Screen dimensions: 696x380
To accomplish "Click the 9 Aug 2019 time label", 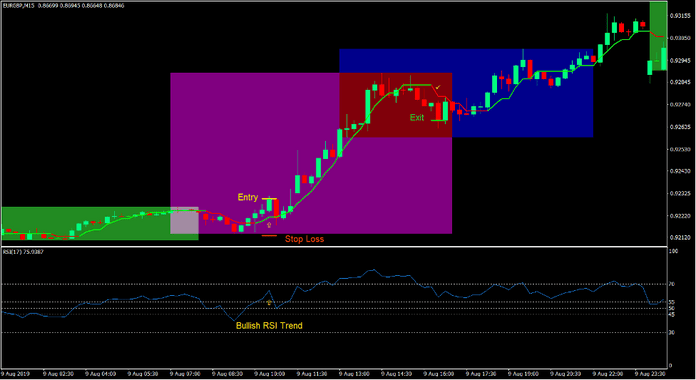I will click(x=15, y=374).
